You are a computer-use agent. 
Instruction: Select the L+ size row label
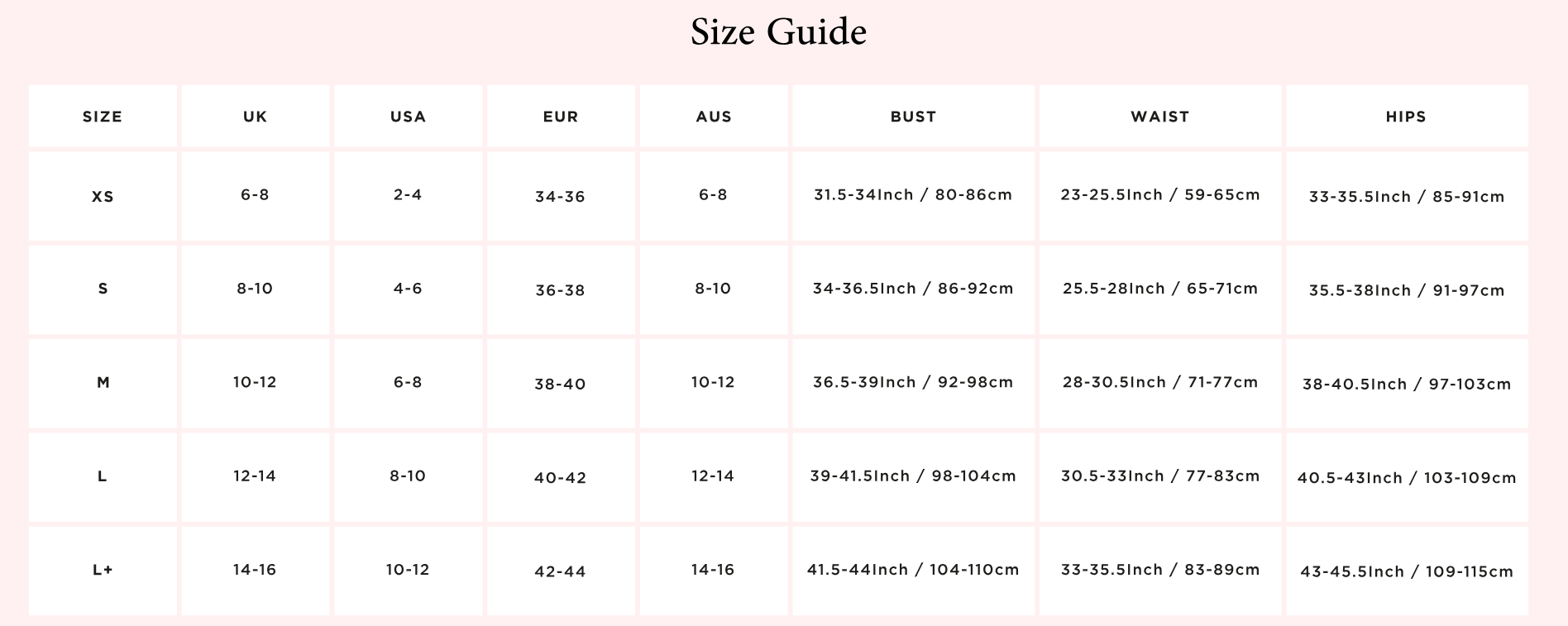(x=103, y=570)
